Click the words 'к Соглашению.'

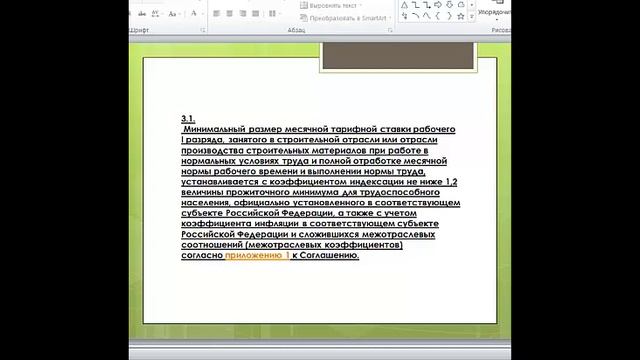[x=325, y=255]
